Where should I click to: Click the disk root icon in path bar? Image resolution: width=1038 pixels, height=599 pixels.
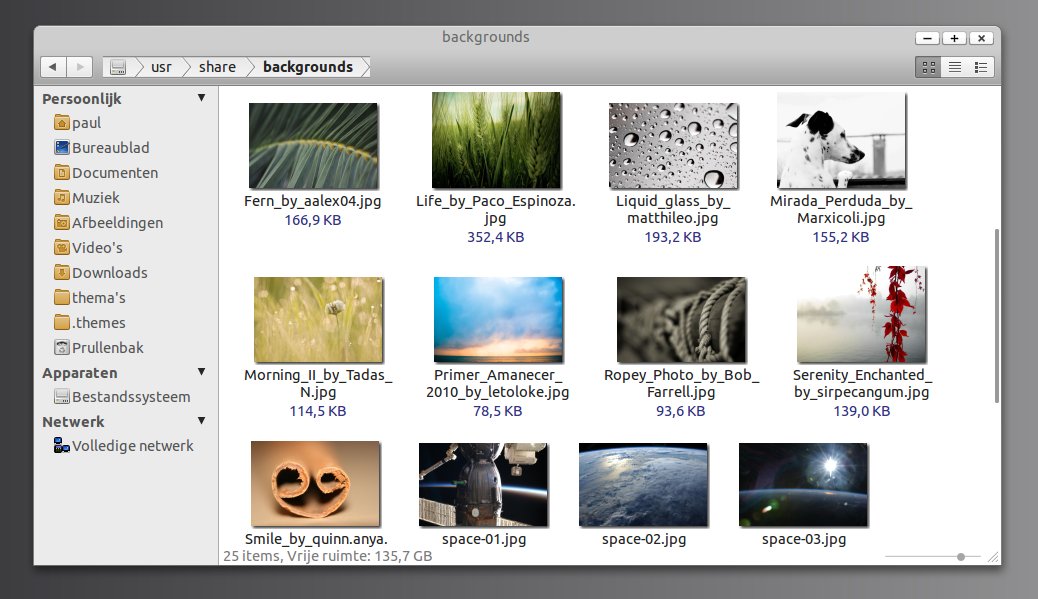[x=118, y=67]
